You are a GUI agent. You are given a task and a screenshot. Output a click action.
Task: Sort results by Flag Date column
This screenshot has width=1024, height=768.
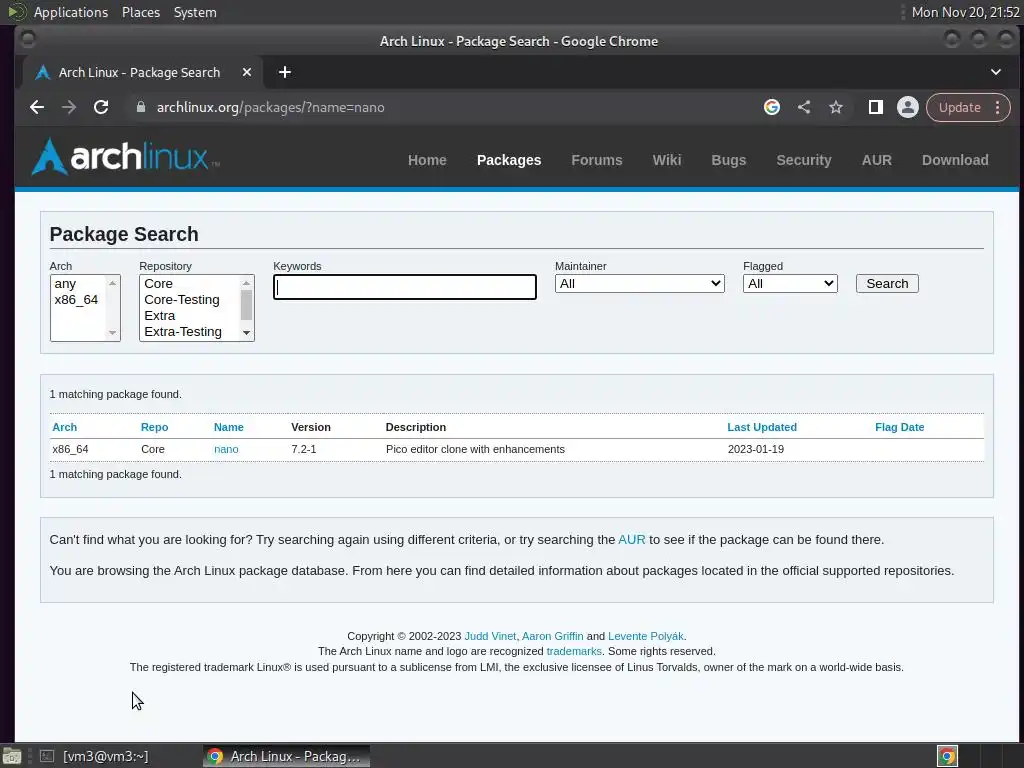tap(899, 427)
